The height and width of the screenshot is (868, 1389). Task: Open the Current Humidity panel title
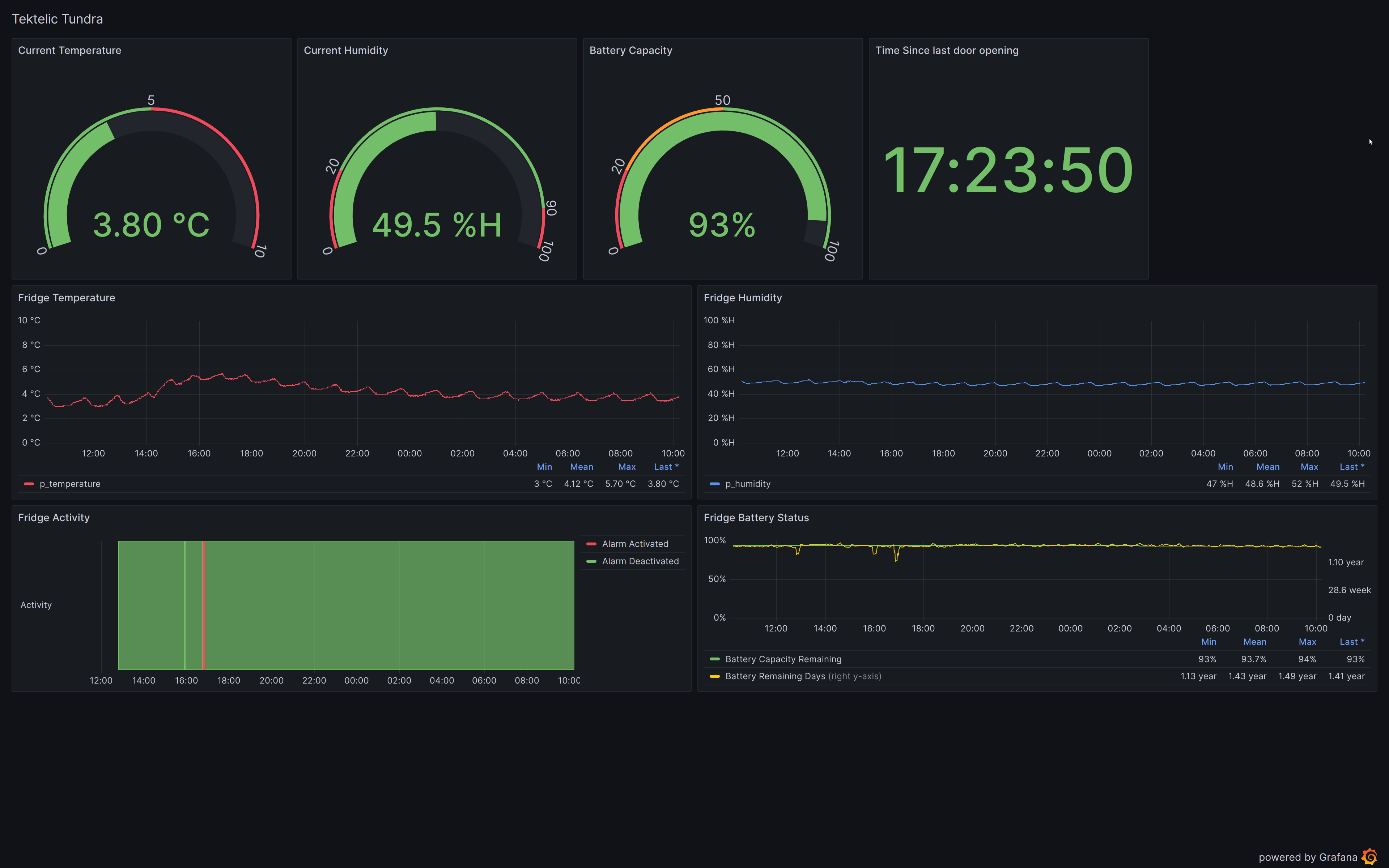point(345,51)
